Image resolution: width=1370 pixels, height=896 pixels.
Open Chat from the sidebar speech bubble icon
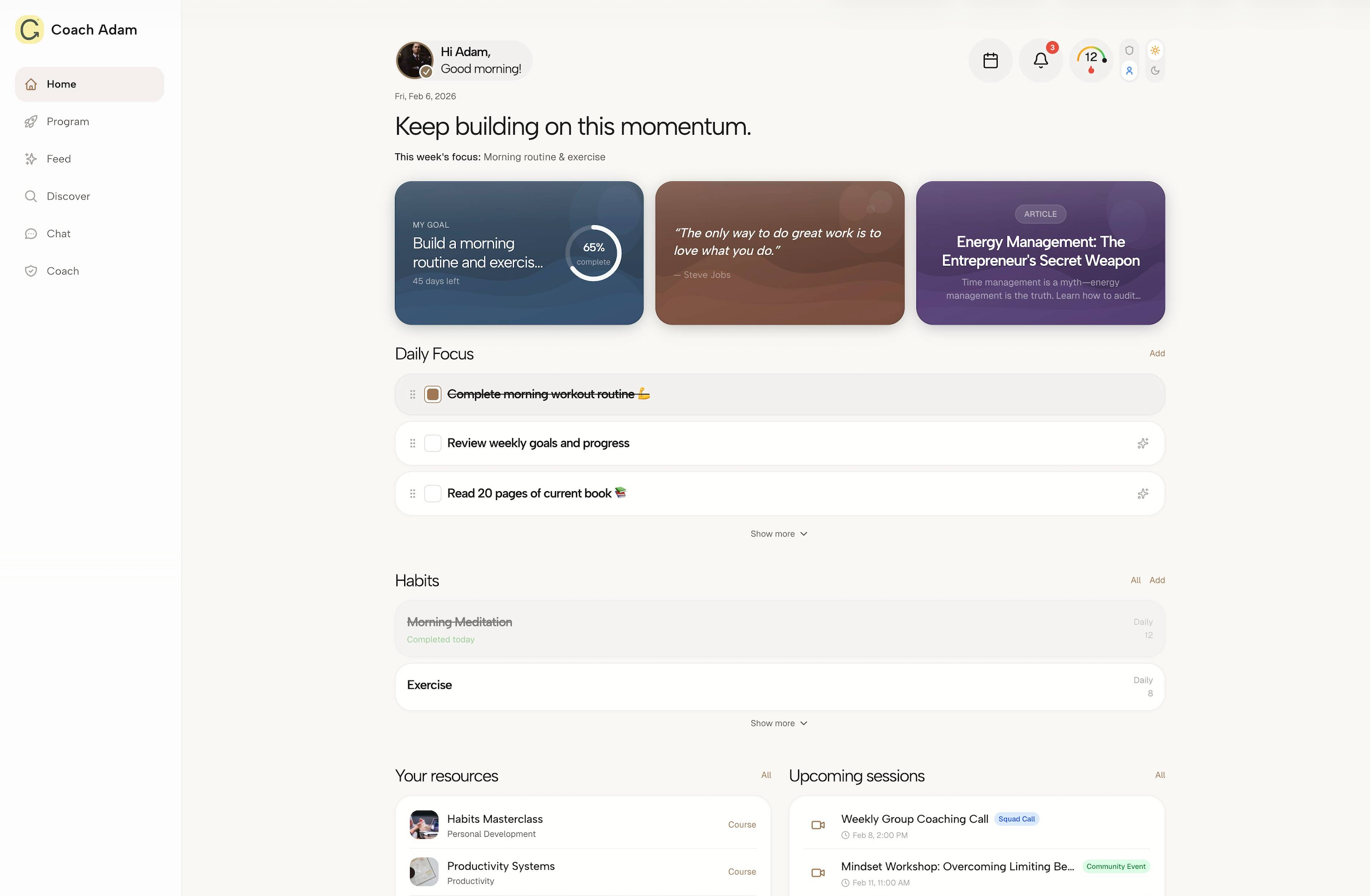58,233
